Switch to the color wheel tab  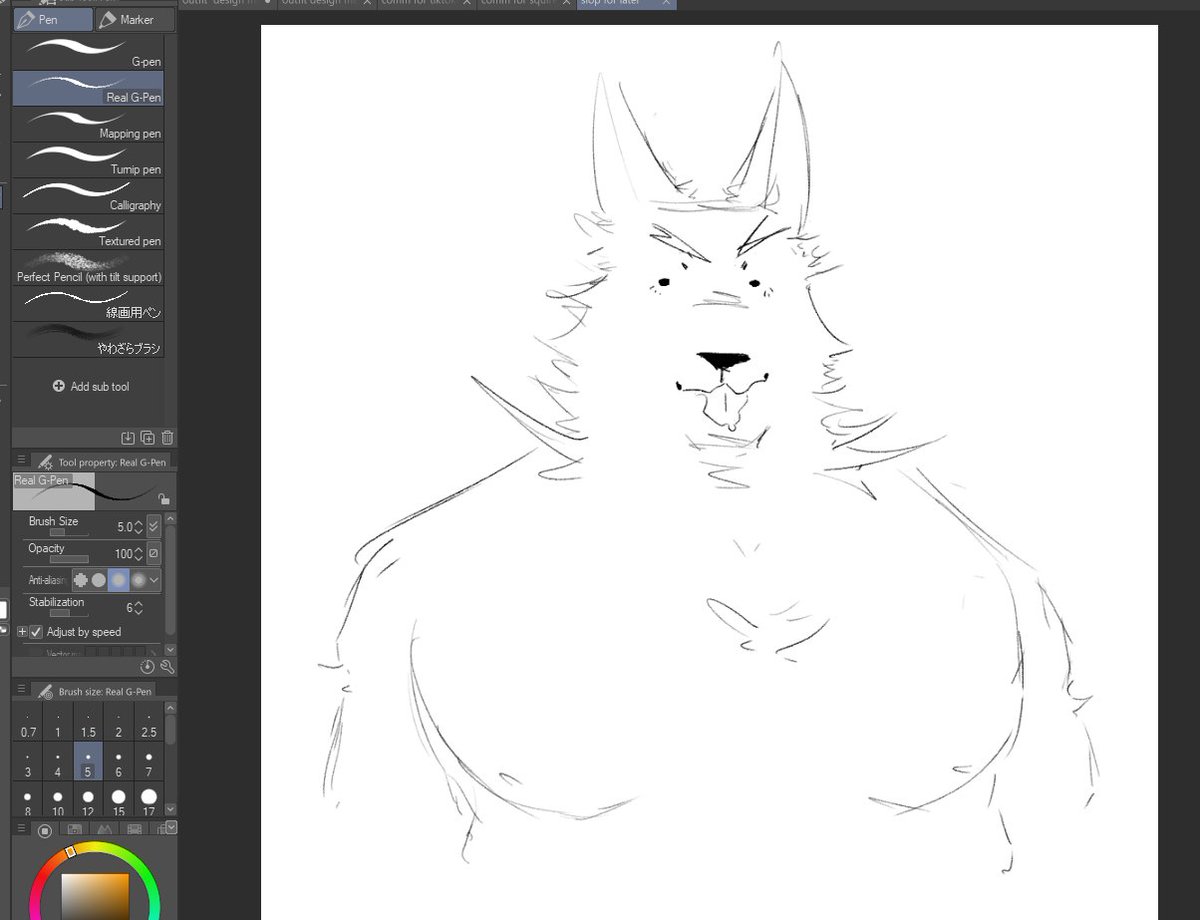coord(45,830)
